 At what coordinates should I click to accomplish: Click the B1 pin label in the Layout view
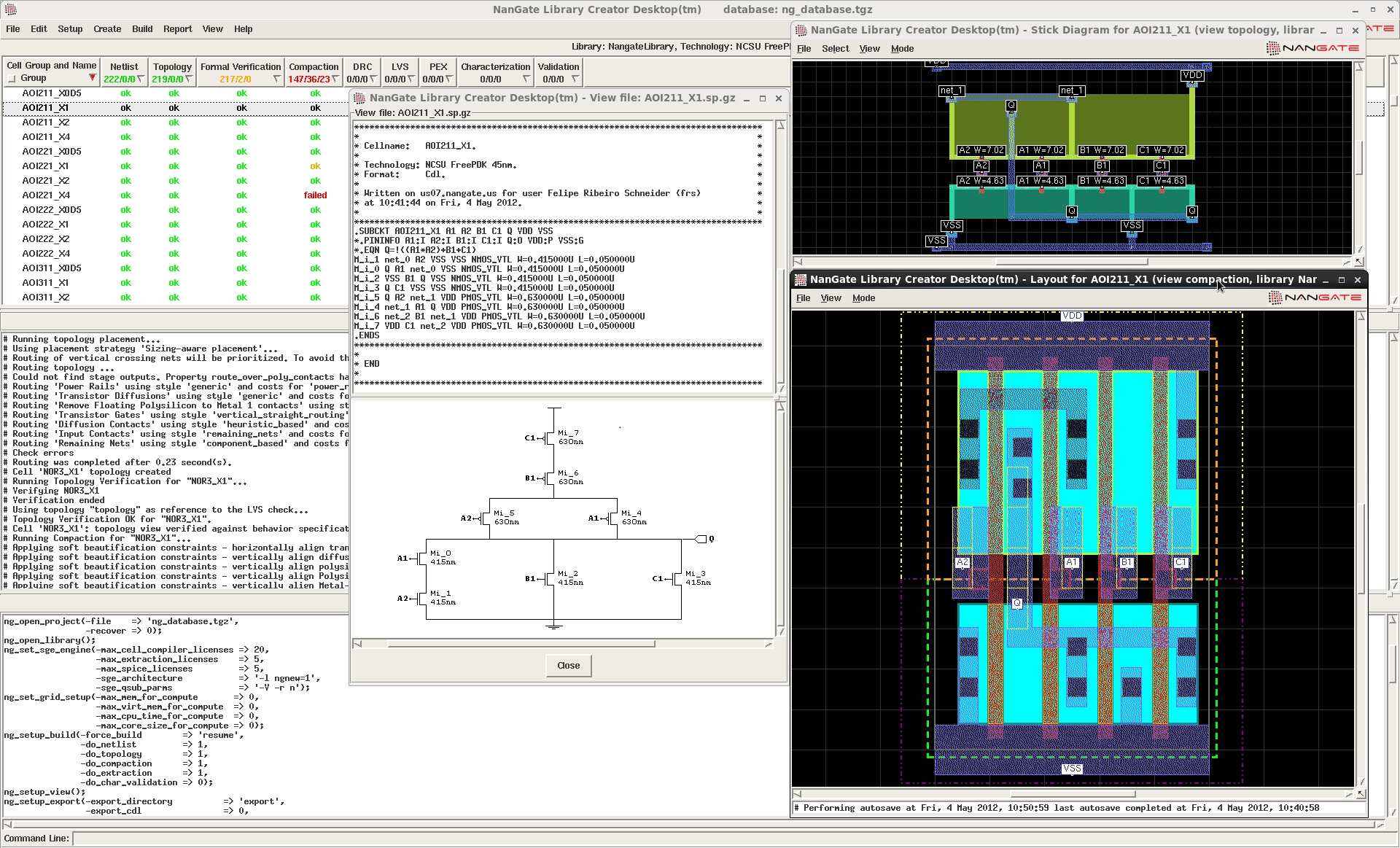click(x=1127, y=562)
